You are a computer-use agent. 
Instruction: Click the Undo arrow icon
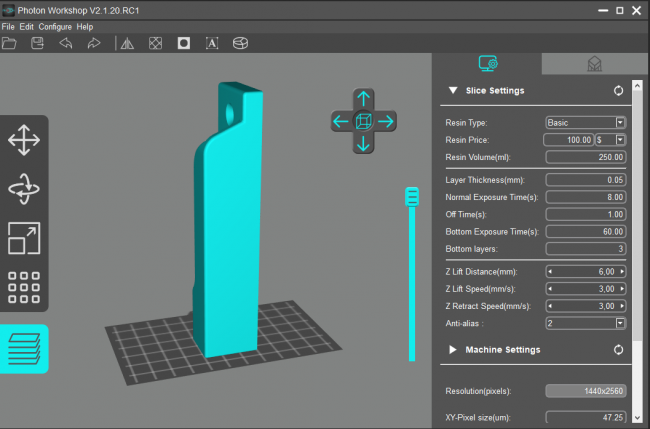click(66, 43)
